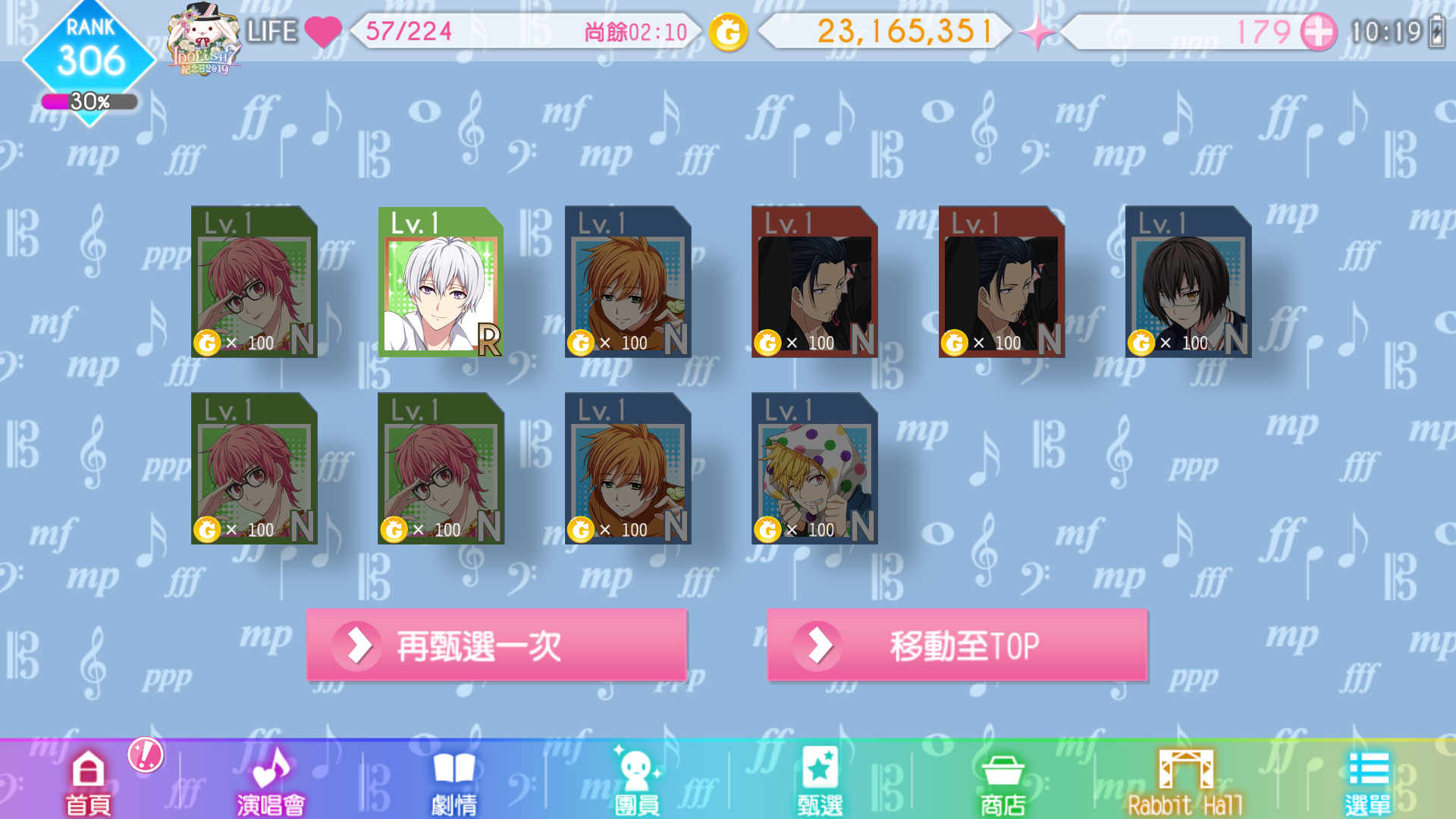
Task: Click the 移動至TOP button
Action: (x=957, y=645)
